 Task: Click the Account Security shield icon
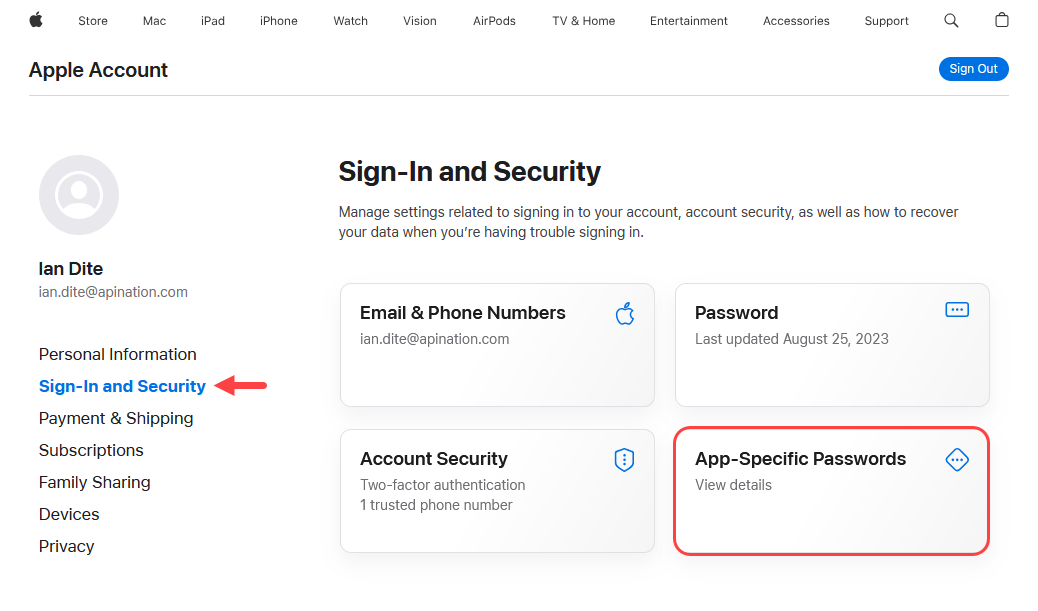pyautogui.click(x=624, y=459)
